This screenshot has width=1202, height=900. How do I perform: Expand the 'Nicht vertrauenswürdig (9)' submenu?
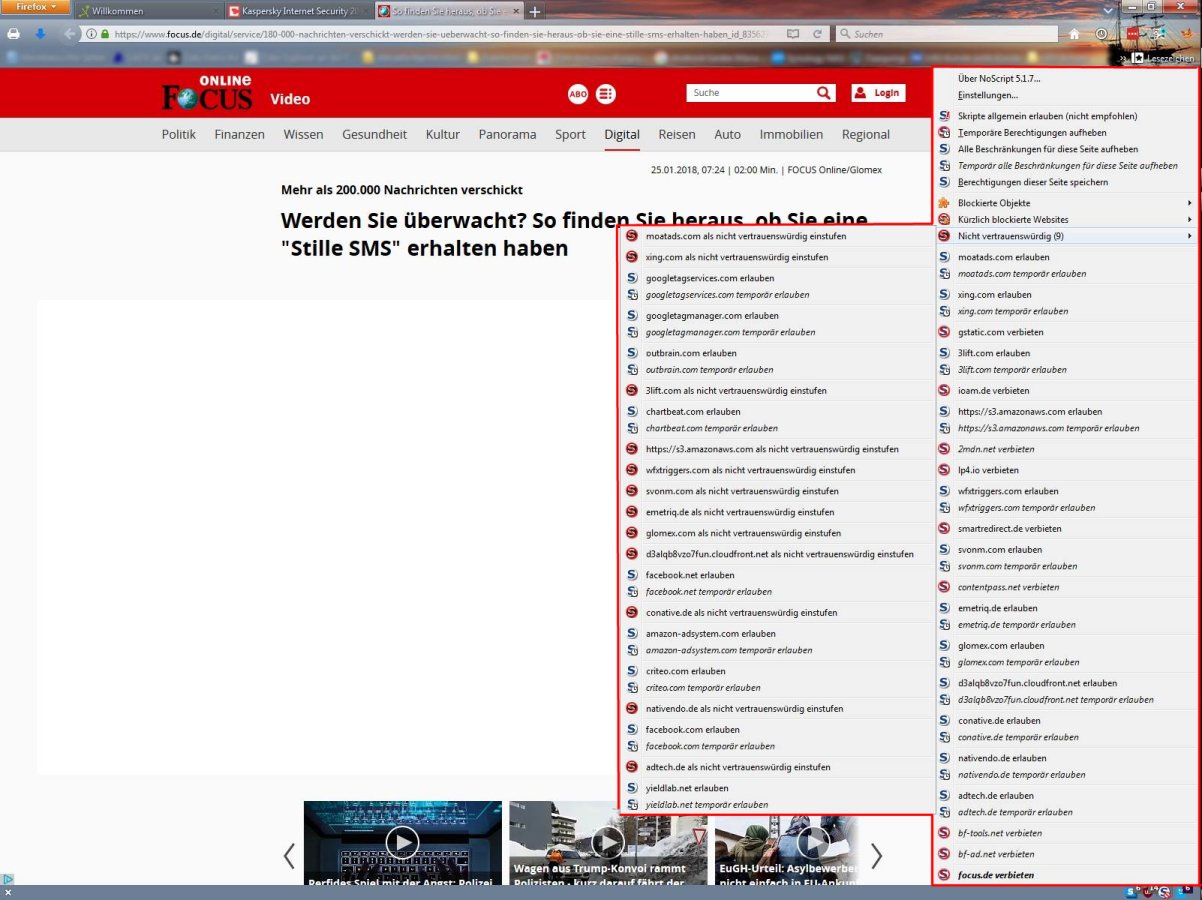coord(1015,235)
